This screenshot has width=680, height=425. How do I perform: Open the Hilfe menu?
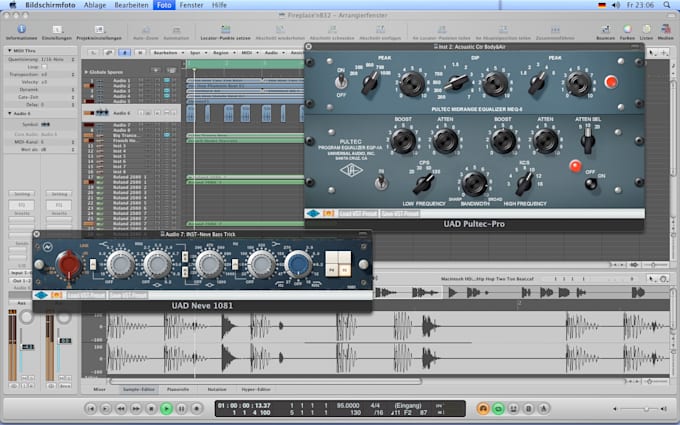click(219, 5)
